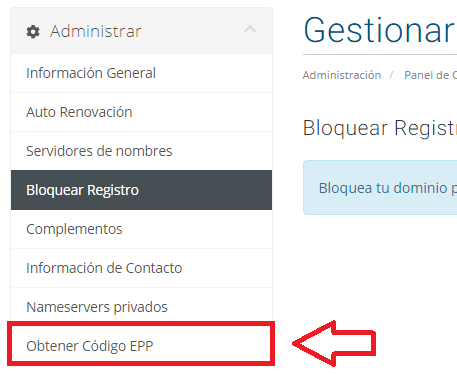
Task: Click the large Gestionar page title
Action: pos(380,30)
